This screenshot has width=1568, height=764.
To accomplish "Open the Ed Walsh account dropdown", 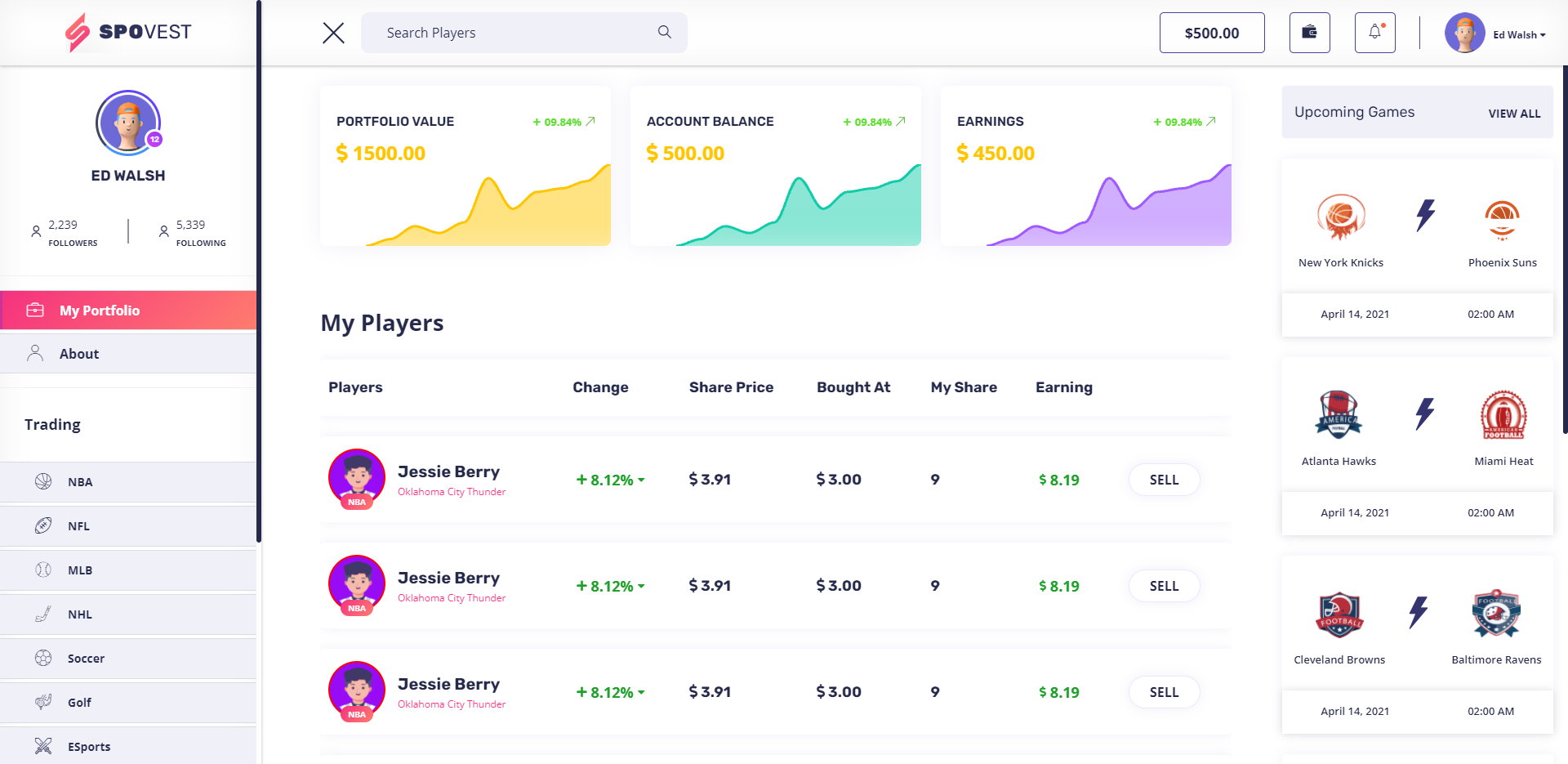I will [x=1519, y=34].
